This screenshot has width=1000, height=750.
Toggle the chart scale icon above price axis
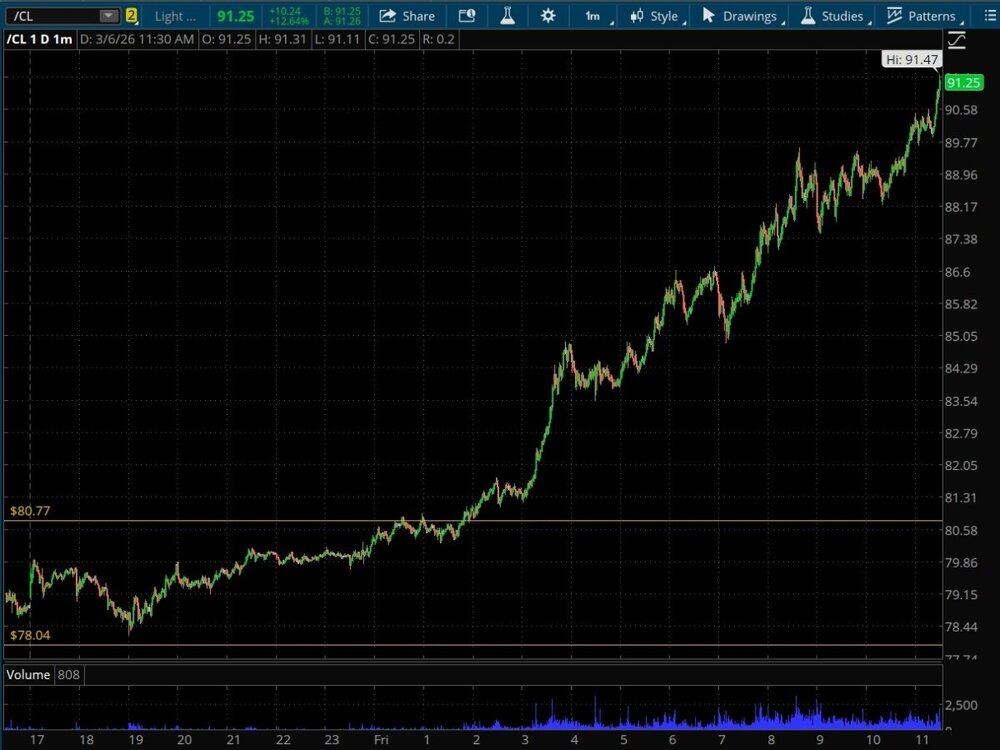[x=957, y=40]
